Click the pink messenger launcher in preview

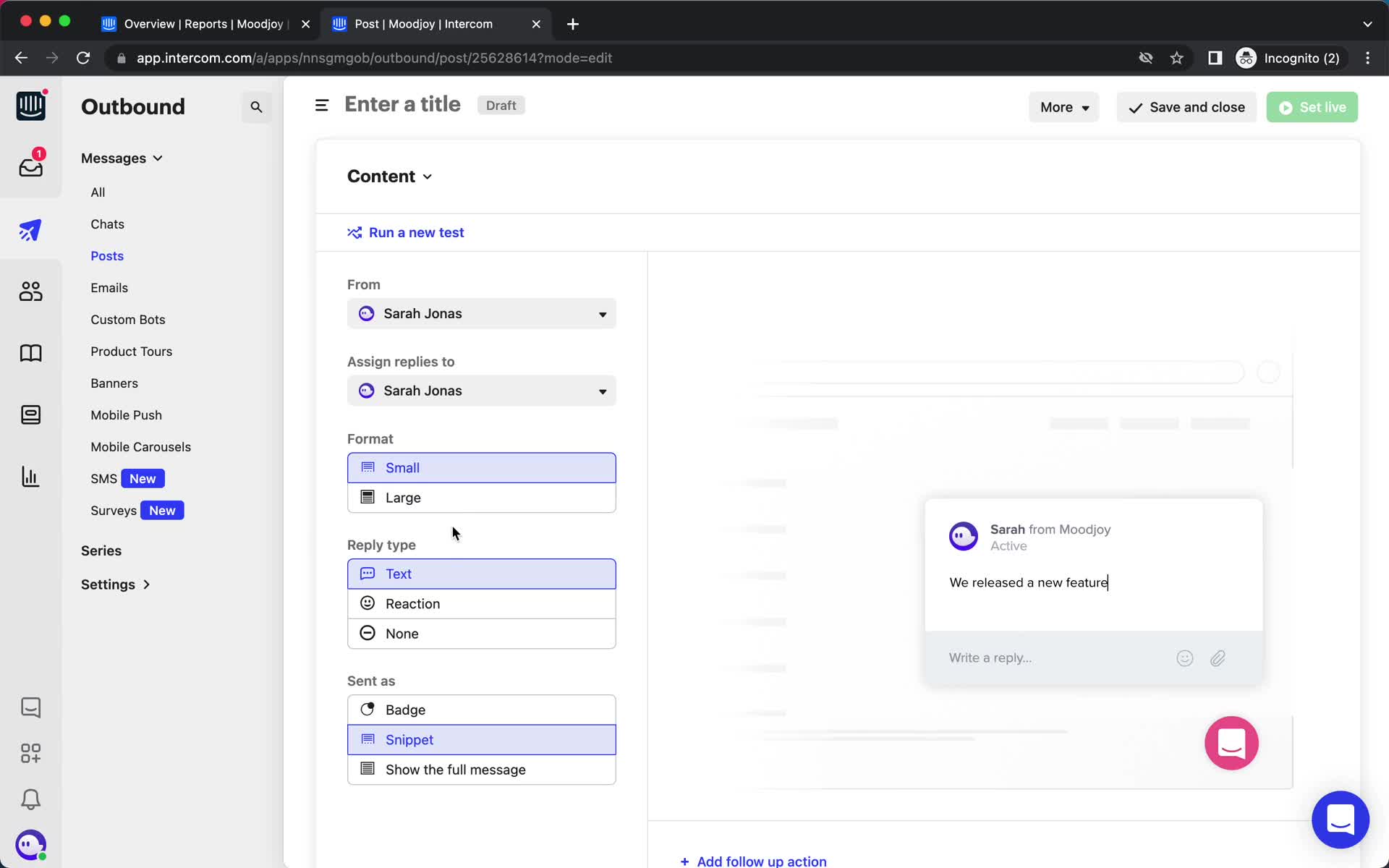tap(1231, 743)
